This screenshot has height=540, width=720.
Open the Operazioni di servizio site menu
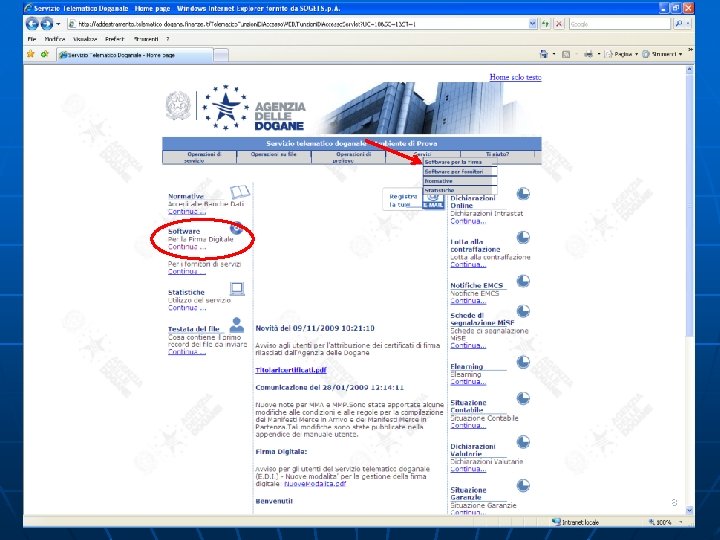[199, 157]
